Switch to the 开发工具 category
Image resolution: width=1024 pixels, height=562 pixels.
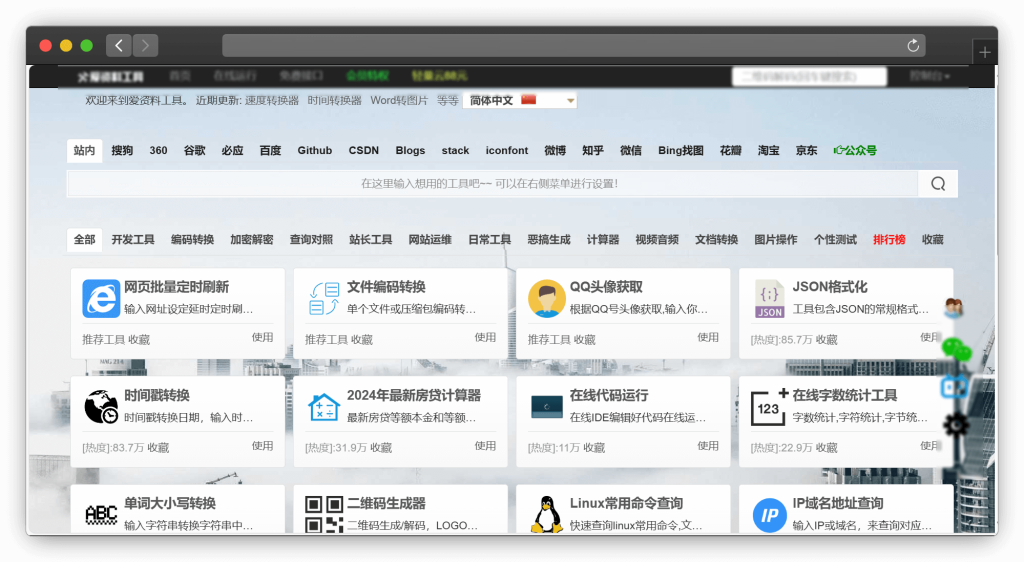[133, 240]
